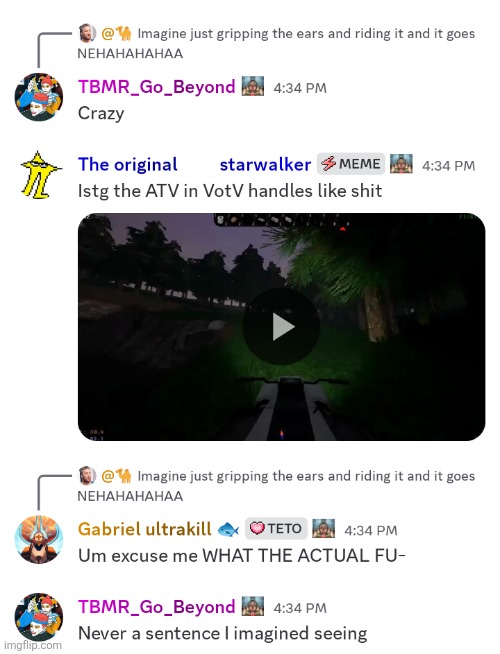Click the role icon after the TETO badge

tap(324, 529)
